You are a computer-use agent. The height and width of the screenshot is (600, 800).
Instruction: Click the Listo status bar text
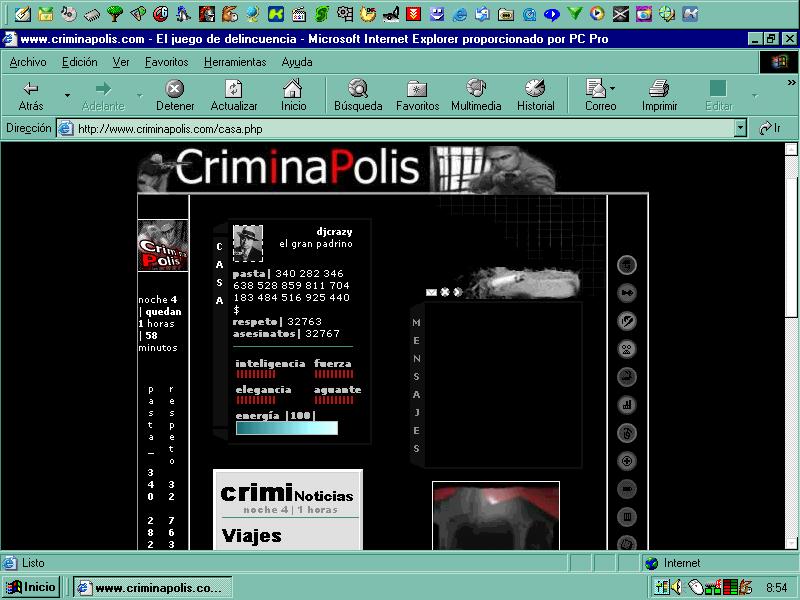point(33,563)
